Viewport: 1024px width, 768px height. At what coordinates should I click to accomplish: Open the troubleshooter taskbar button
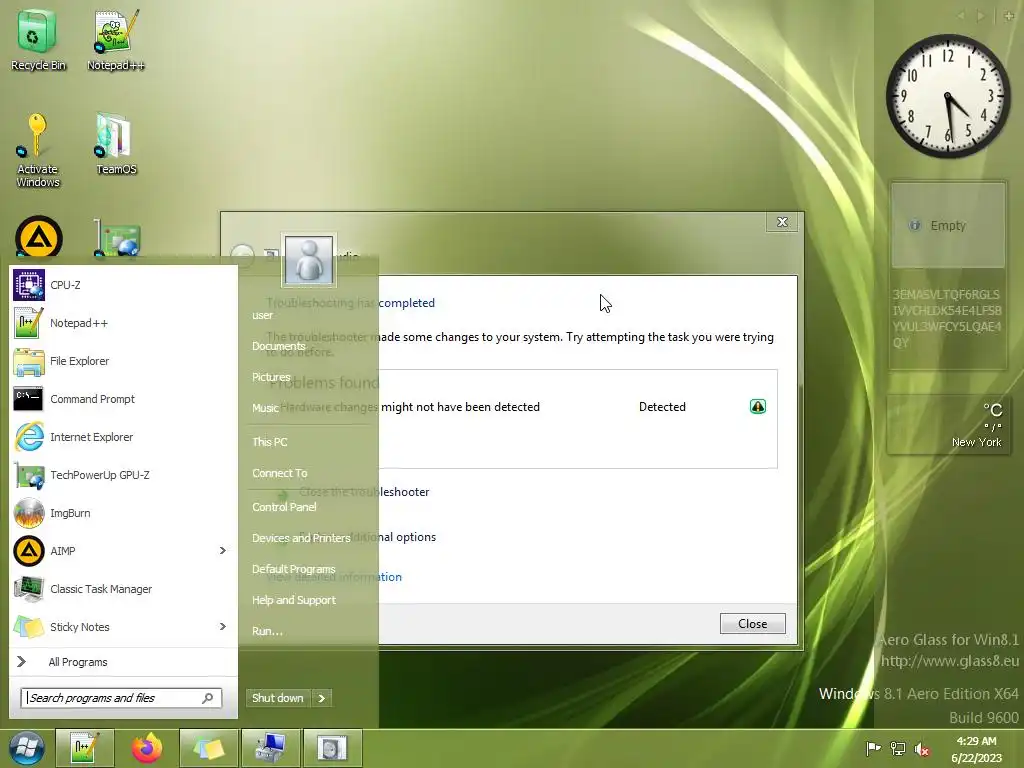click(x=332, y=748)
